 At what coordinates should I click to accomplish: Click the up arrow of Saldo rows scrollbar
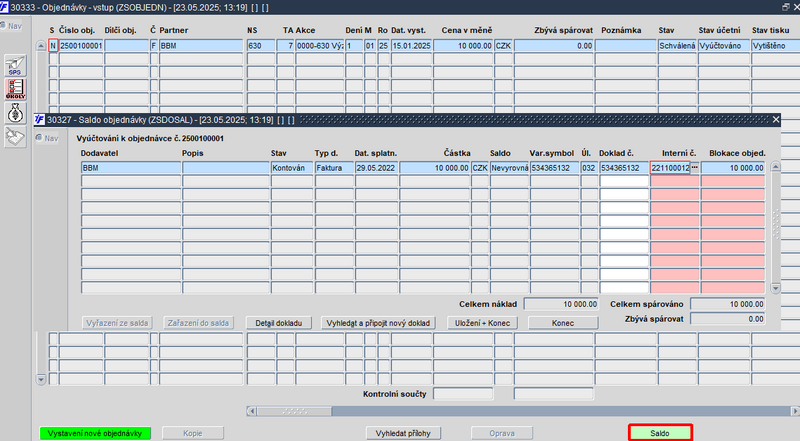coord(776,166)
